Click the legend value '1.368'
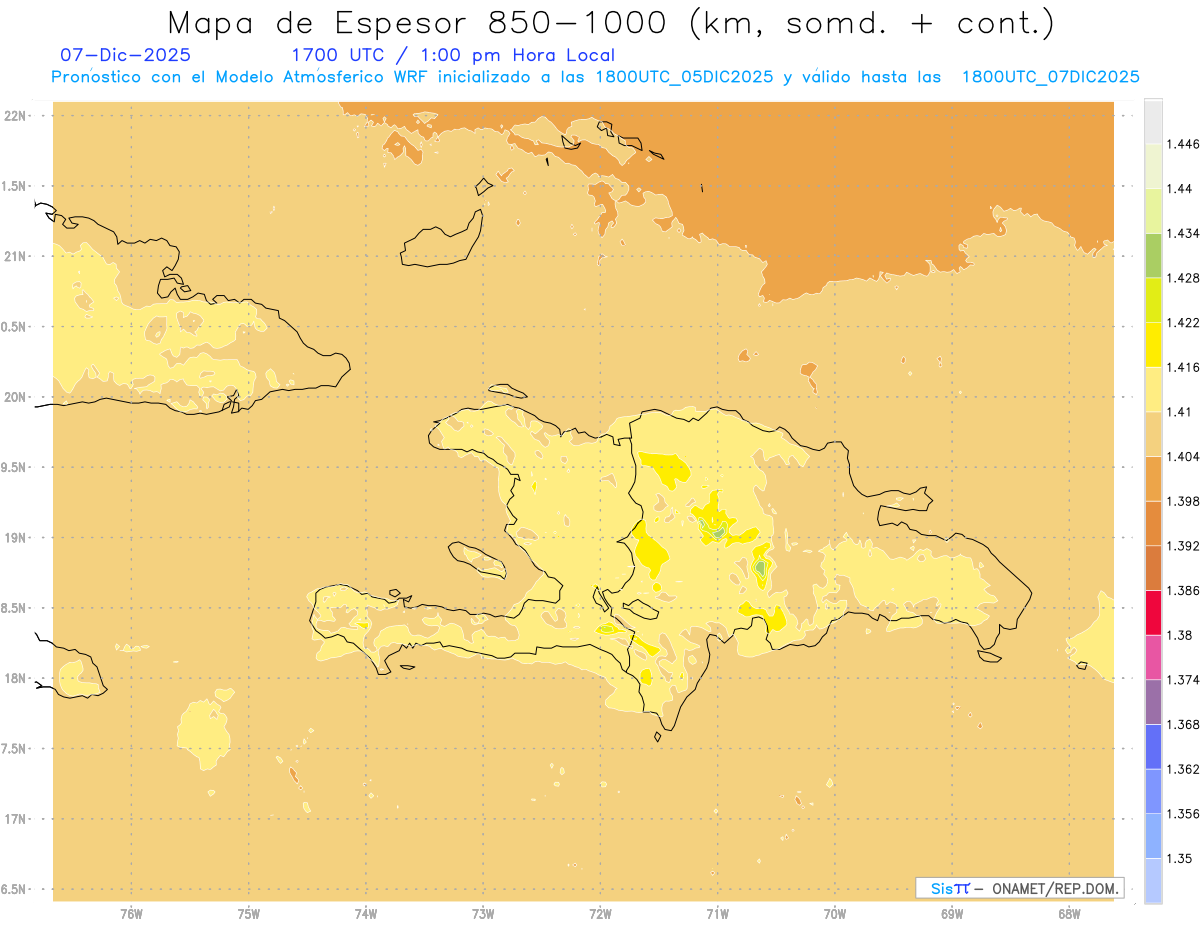The height and width of the screenshot is (927, 1200). point(1183,725)
